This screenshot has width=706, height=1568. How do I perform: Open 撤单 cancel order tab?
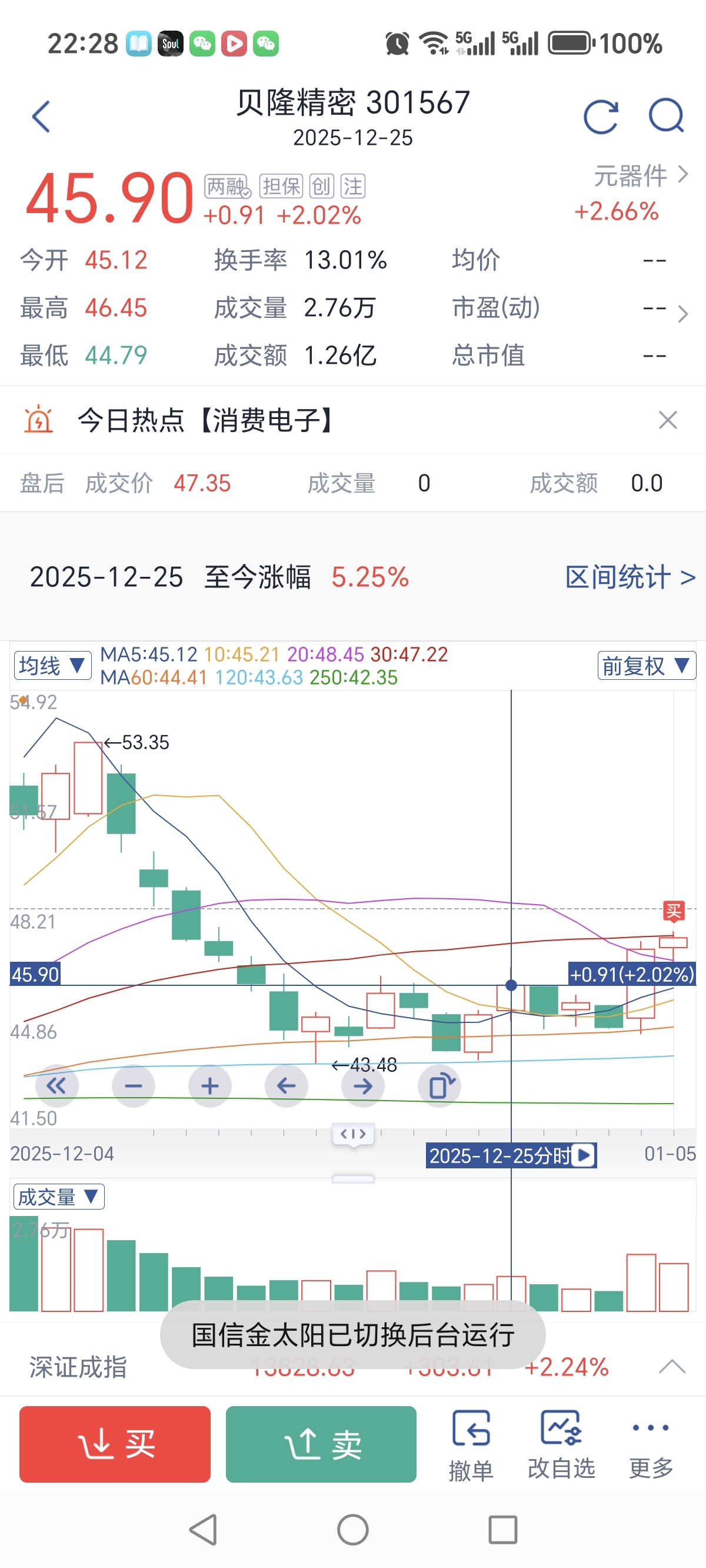pos(471,1445)
